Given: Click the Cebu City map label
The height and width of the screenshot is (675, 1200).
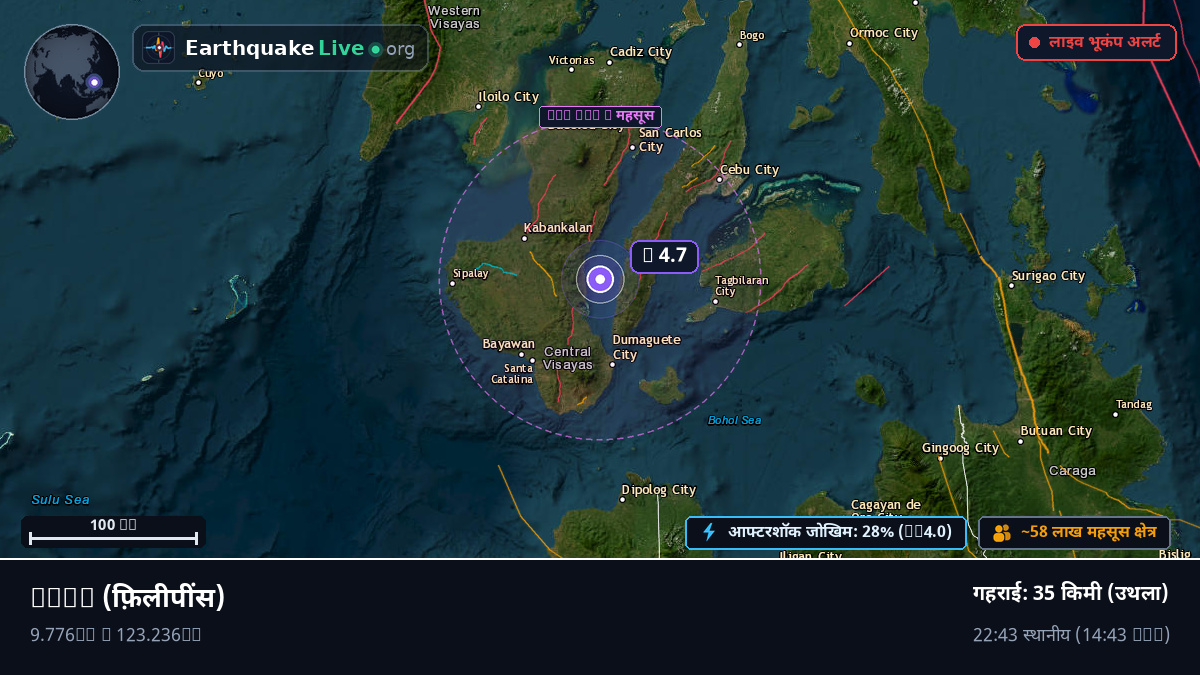Looking at the screenshot, I should coord(749,170).
